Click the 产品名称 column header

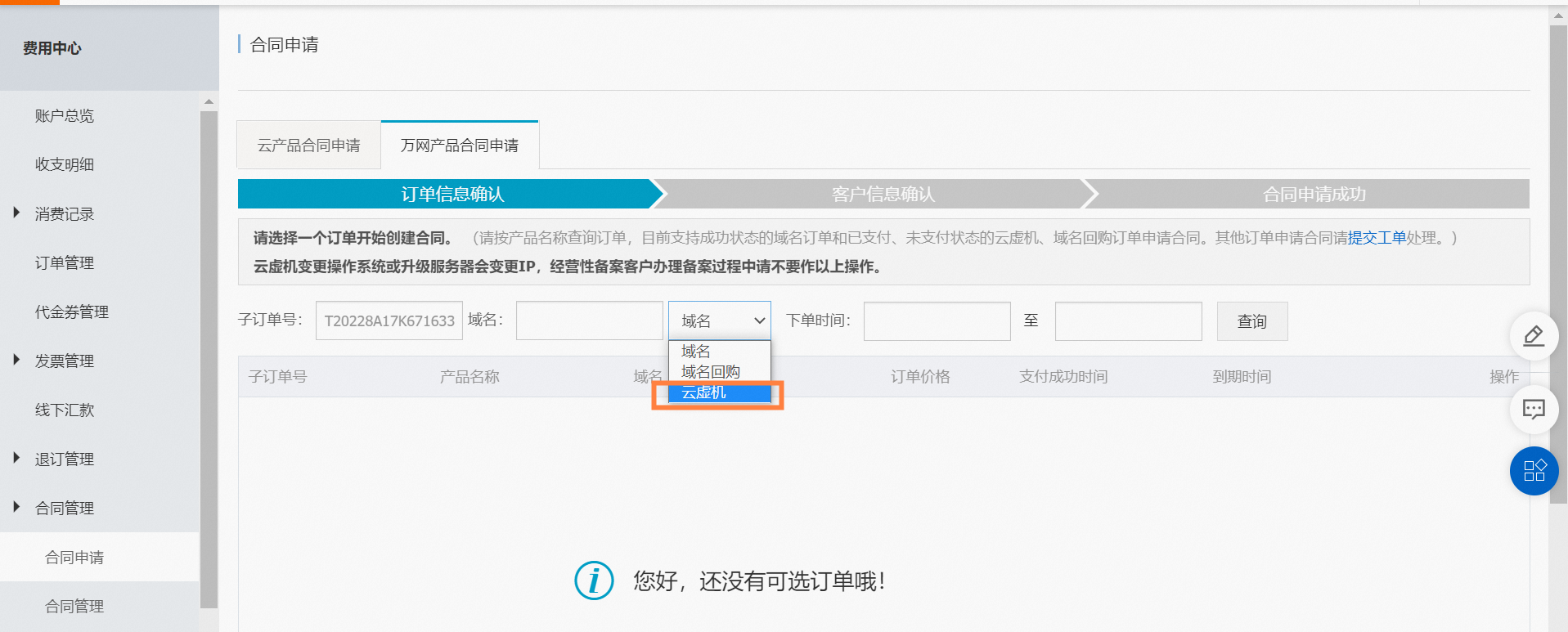[470, 377]
